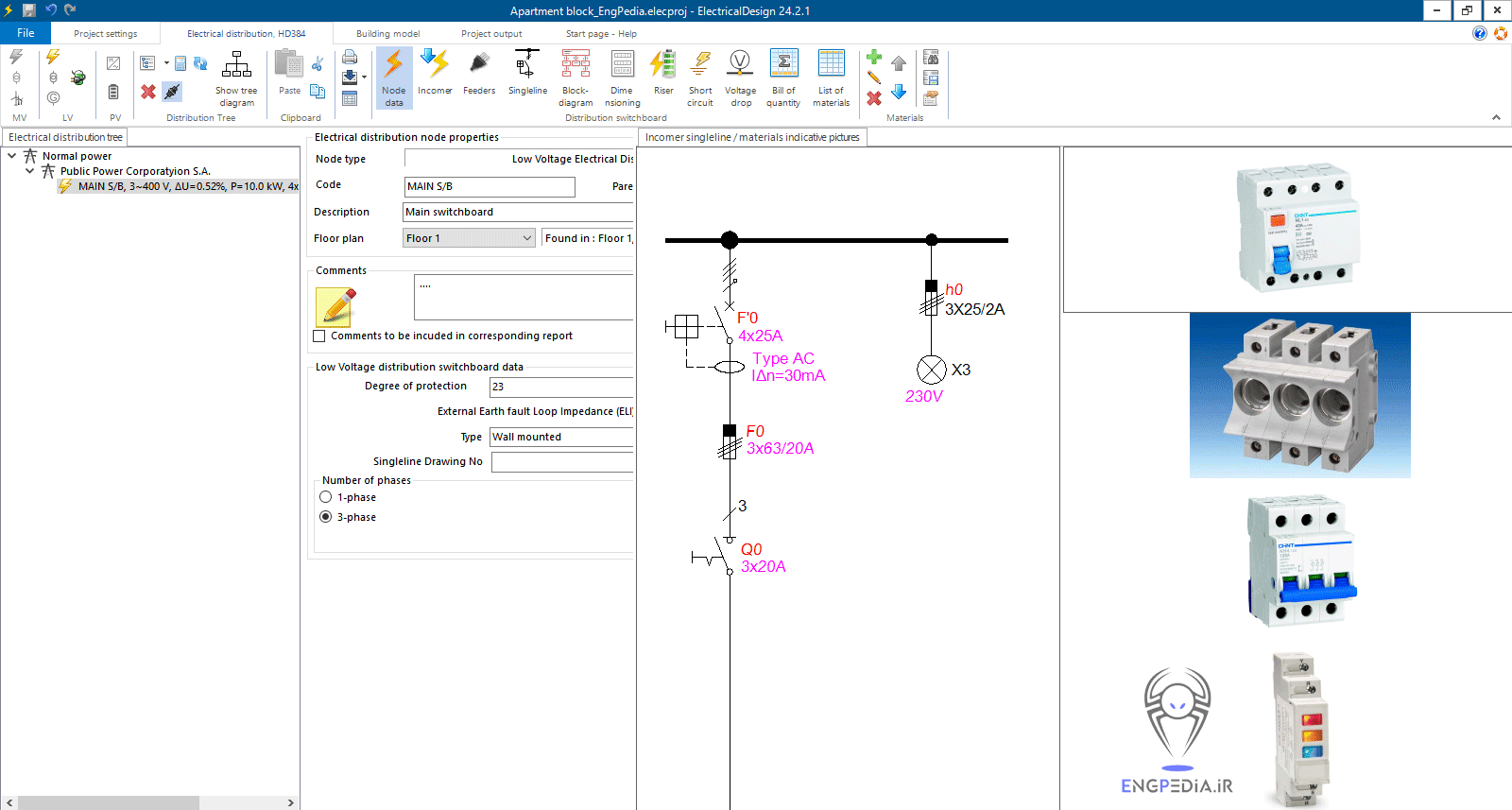Open the Singleline diagram tool

tap(527, 75)
